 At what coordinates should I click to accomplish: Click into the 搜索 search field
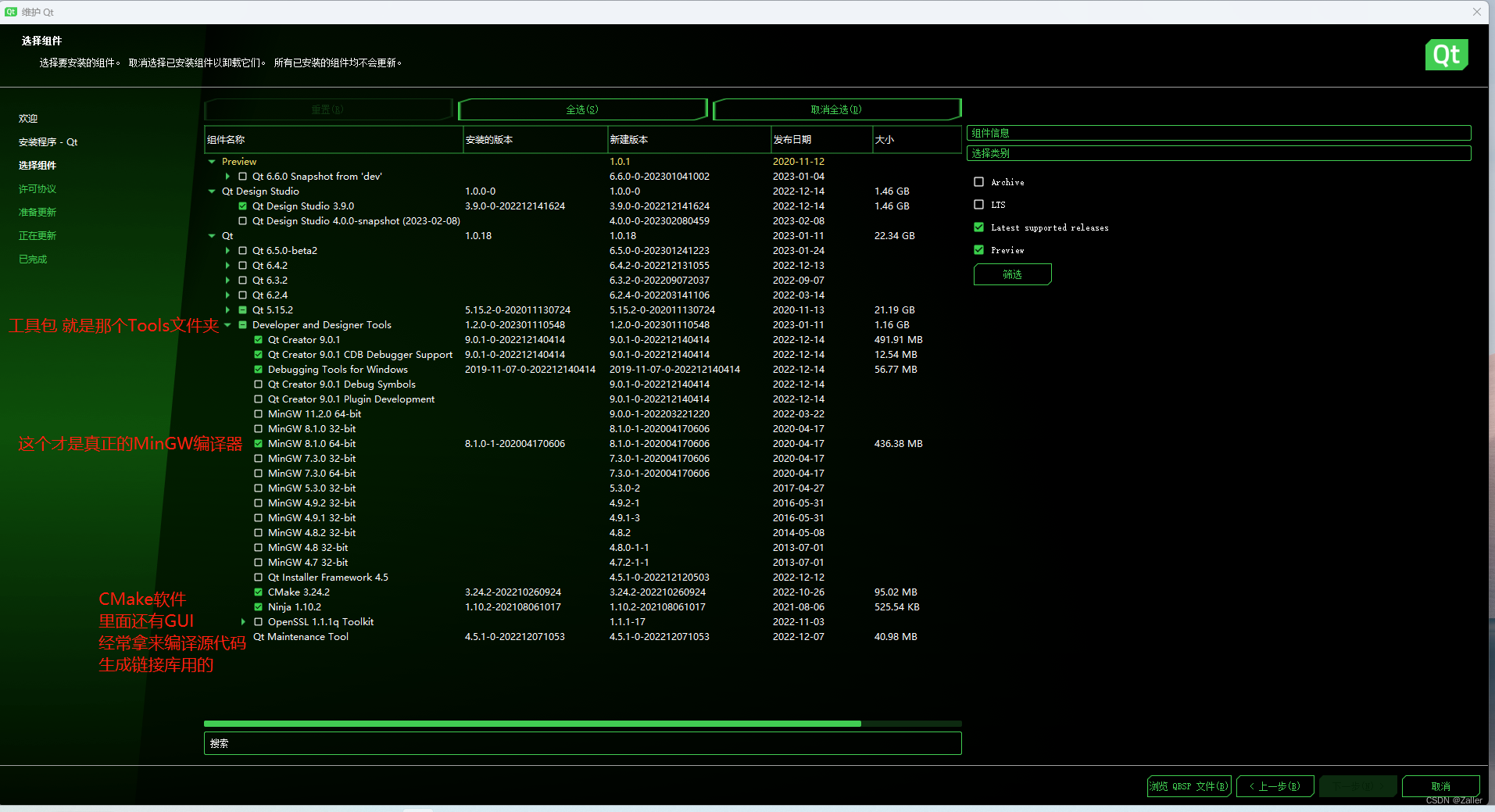pyautogui.click(x=582, y=743)
